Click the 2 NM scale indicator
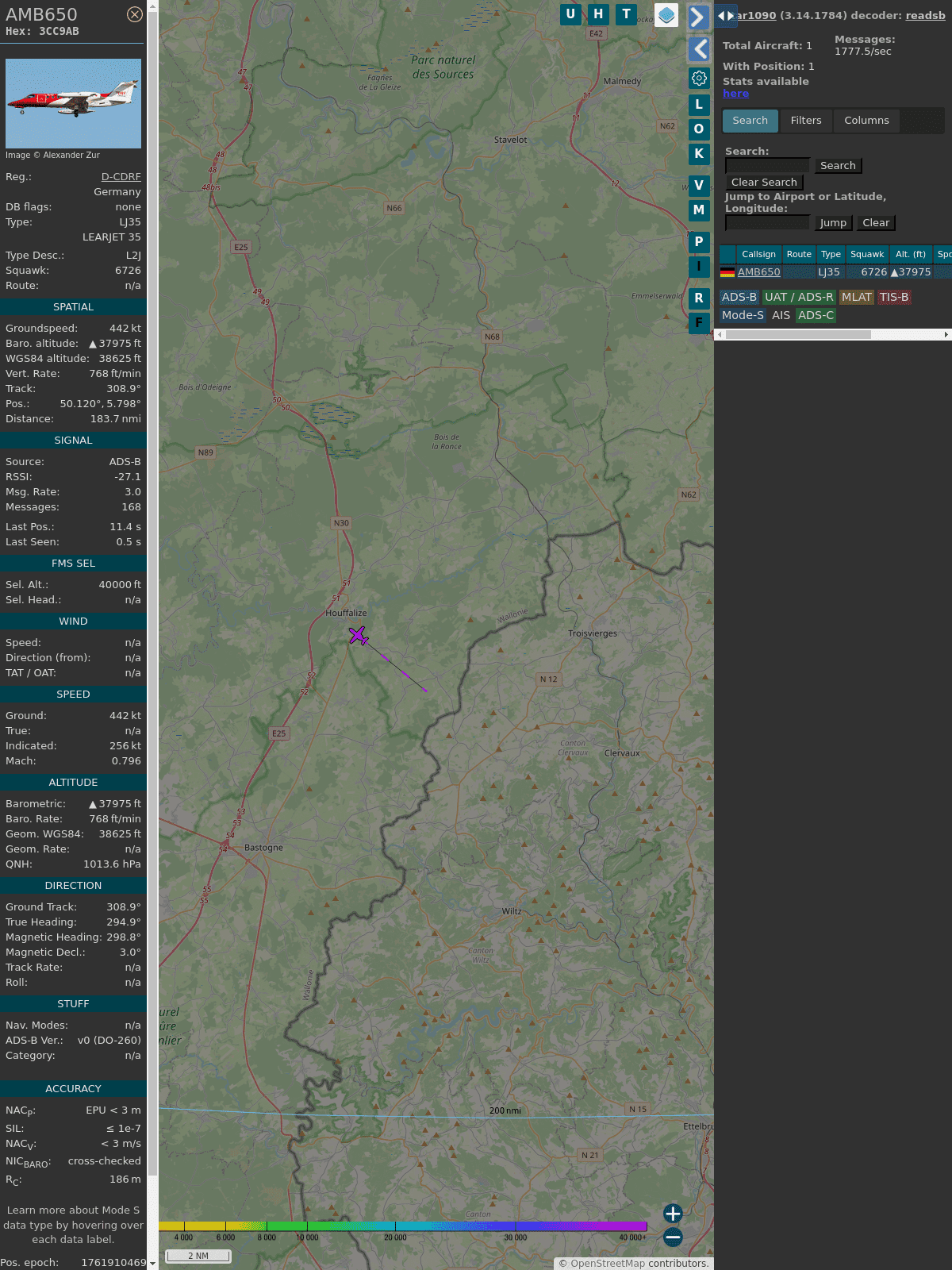This screenshot has width=952, height=1270. coord(198,1256)
